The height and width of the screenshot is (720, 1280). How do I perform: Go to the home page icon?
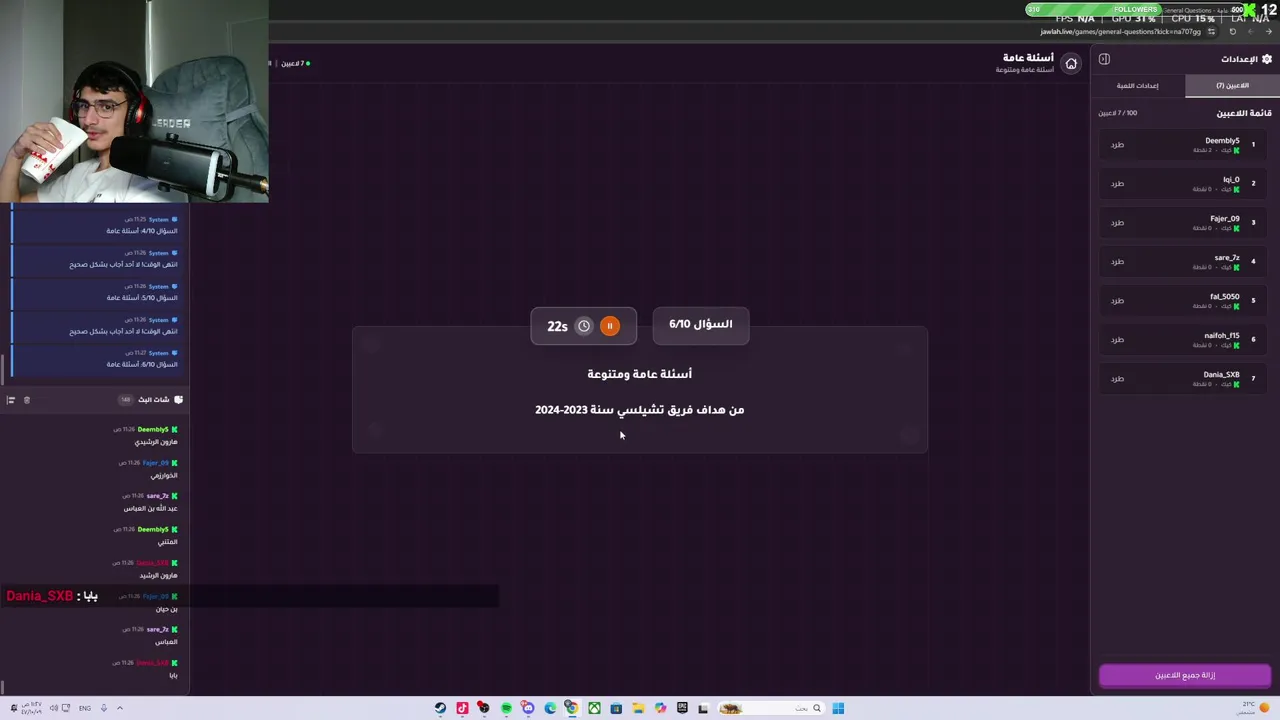(1071, 64)
